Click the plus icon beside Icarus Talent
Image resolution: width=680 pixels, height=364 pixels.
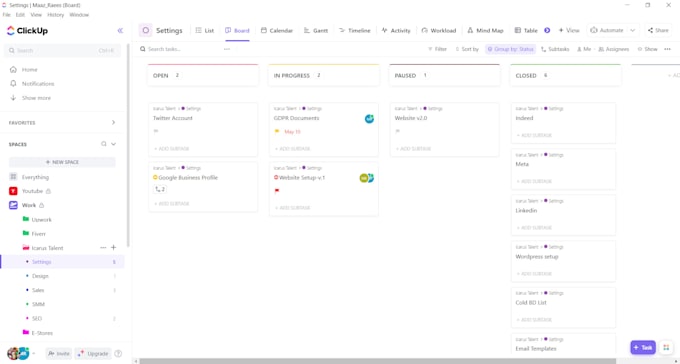pos(114,248)
